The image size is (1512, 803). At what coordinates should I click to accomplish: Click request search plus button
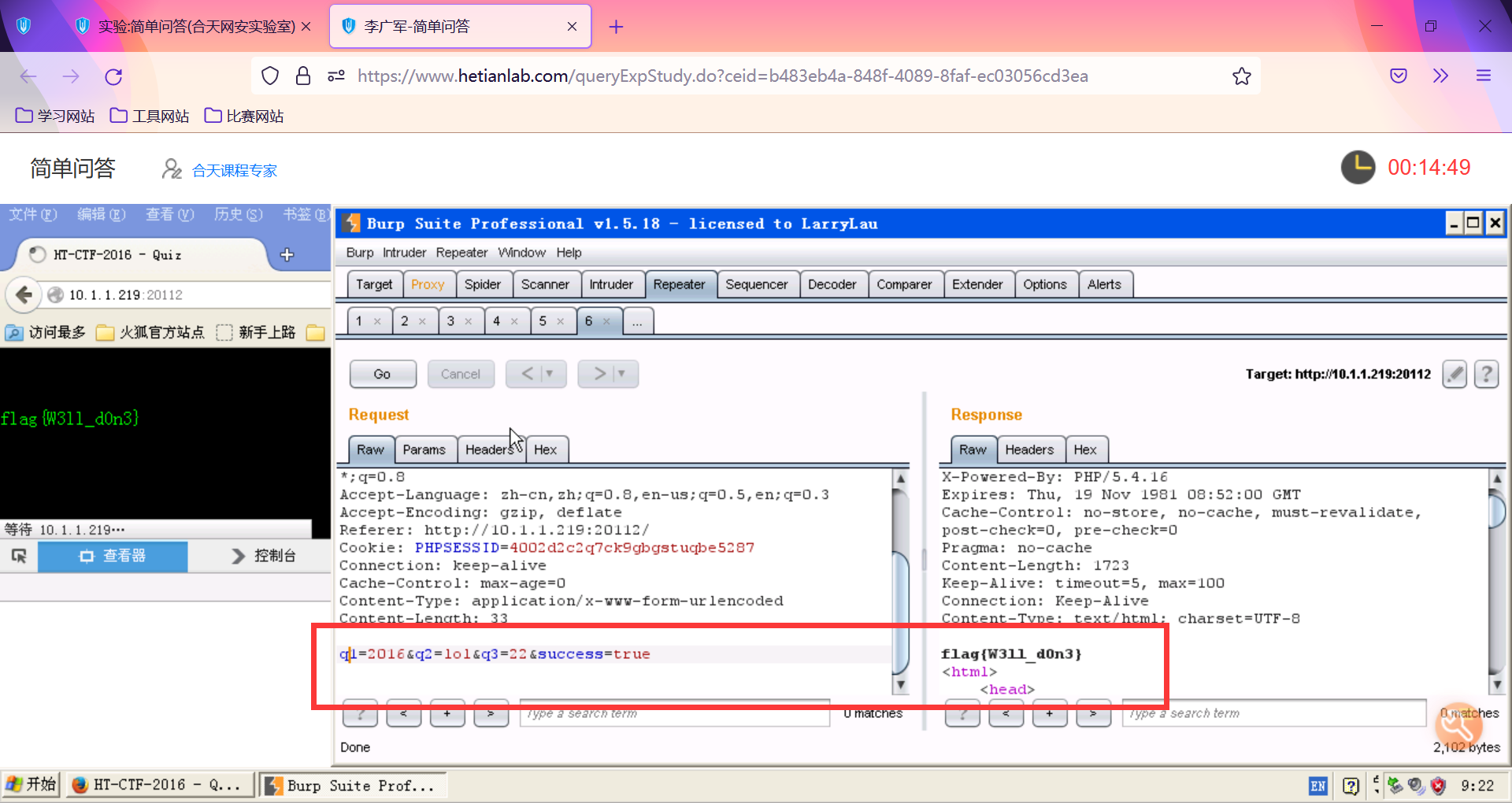pos(447,713)
